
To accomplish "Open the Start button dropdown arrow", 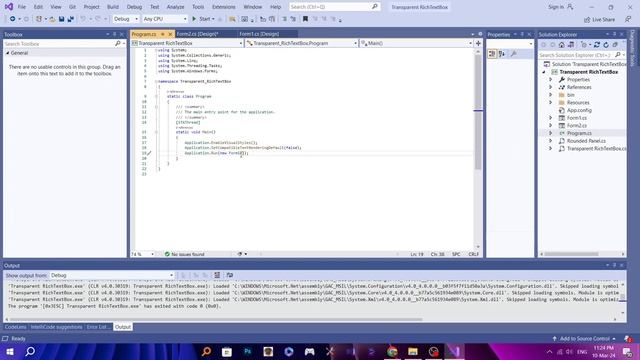I will pos(213,19).
